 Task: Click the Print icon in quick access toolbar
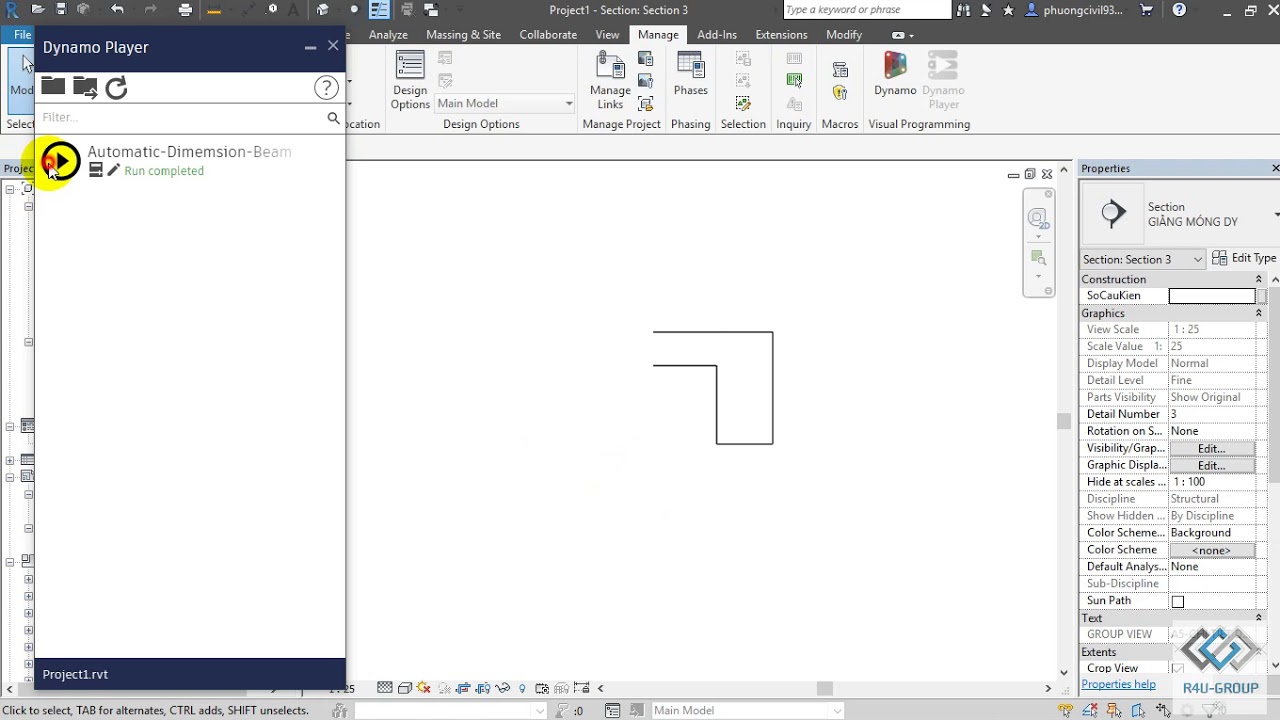(185, 10)
